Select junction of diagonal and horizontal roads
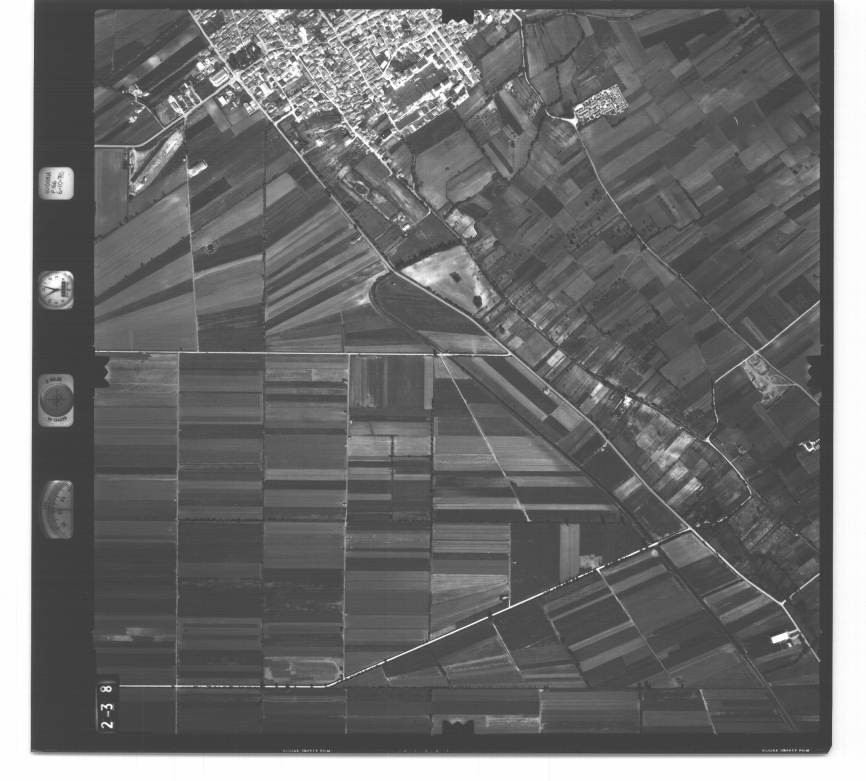This screenshot has height=781, width=866. pos(438,353)
